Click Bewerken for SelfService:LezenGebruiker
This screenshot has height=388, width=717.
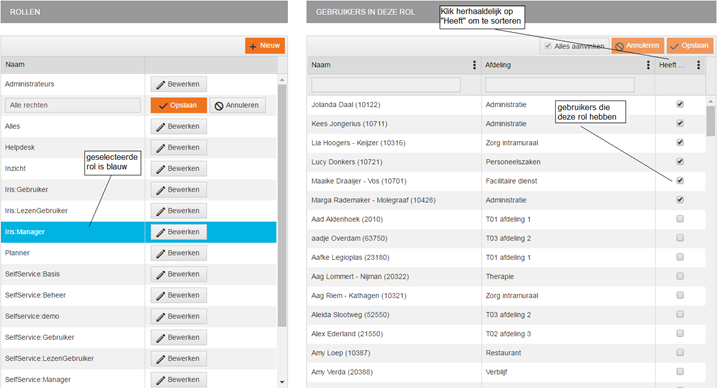click(179, 358)
